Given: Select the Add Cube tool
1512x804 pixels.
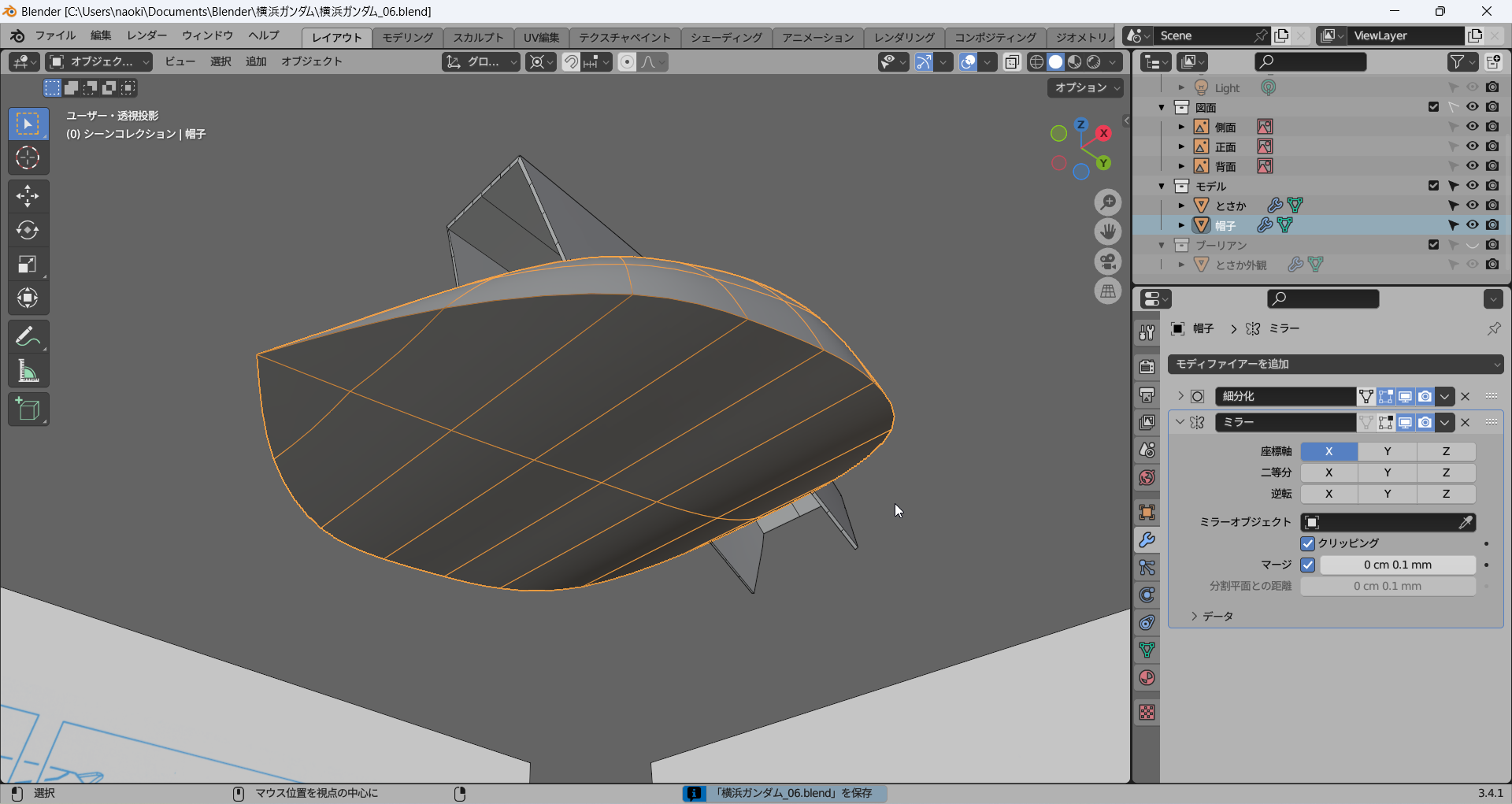Looking at the screenshot, I should (x=28, y=409).
